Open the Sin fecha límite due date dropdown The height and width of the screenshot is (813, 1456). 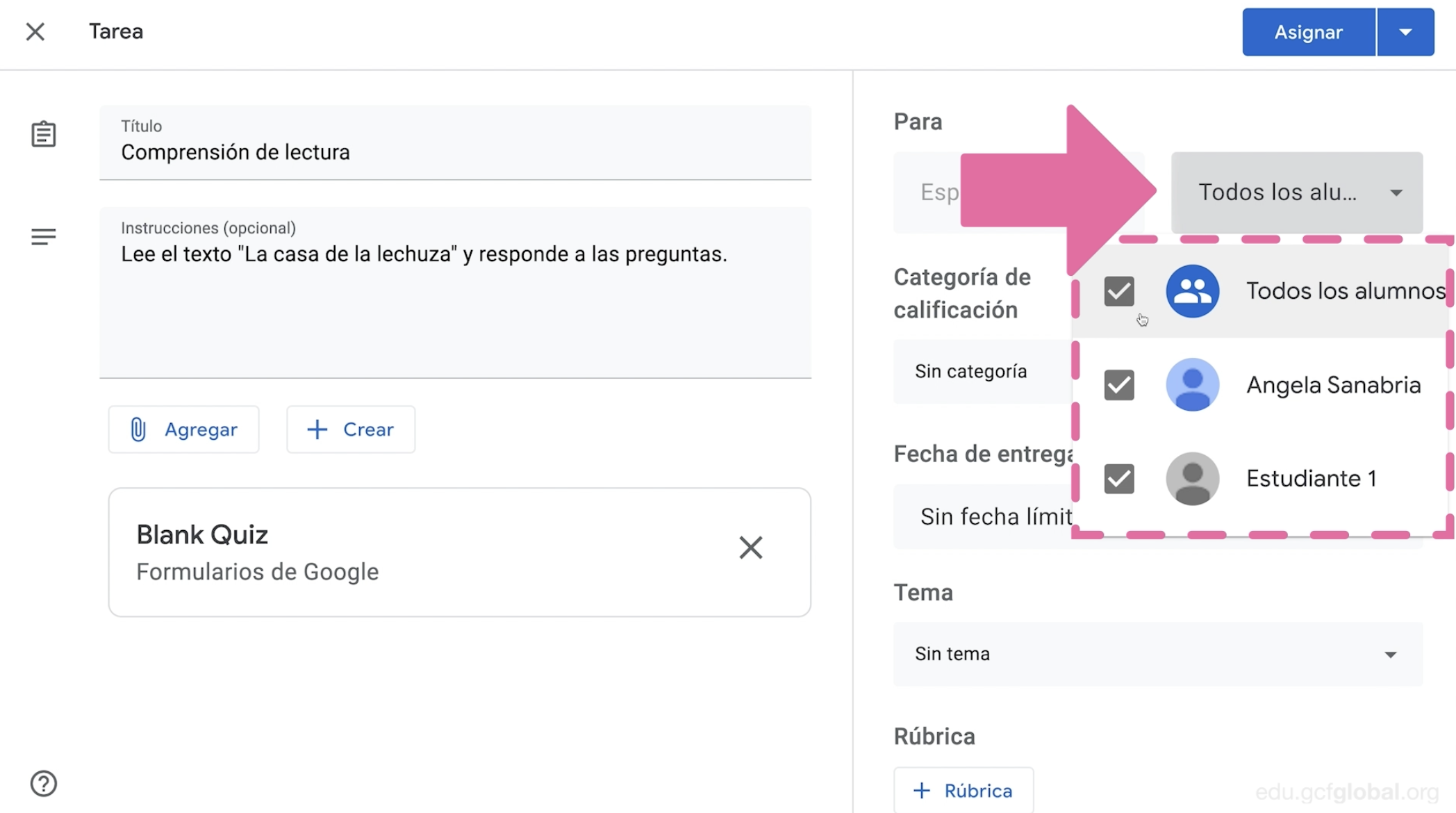[x=983, y=516]
